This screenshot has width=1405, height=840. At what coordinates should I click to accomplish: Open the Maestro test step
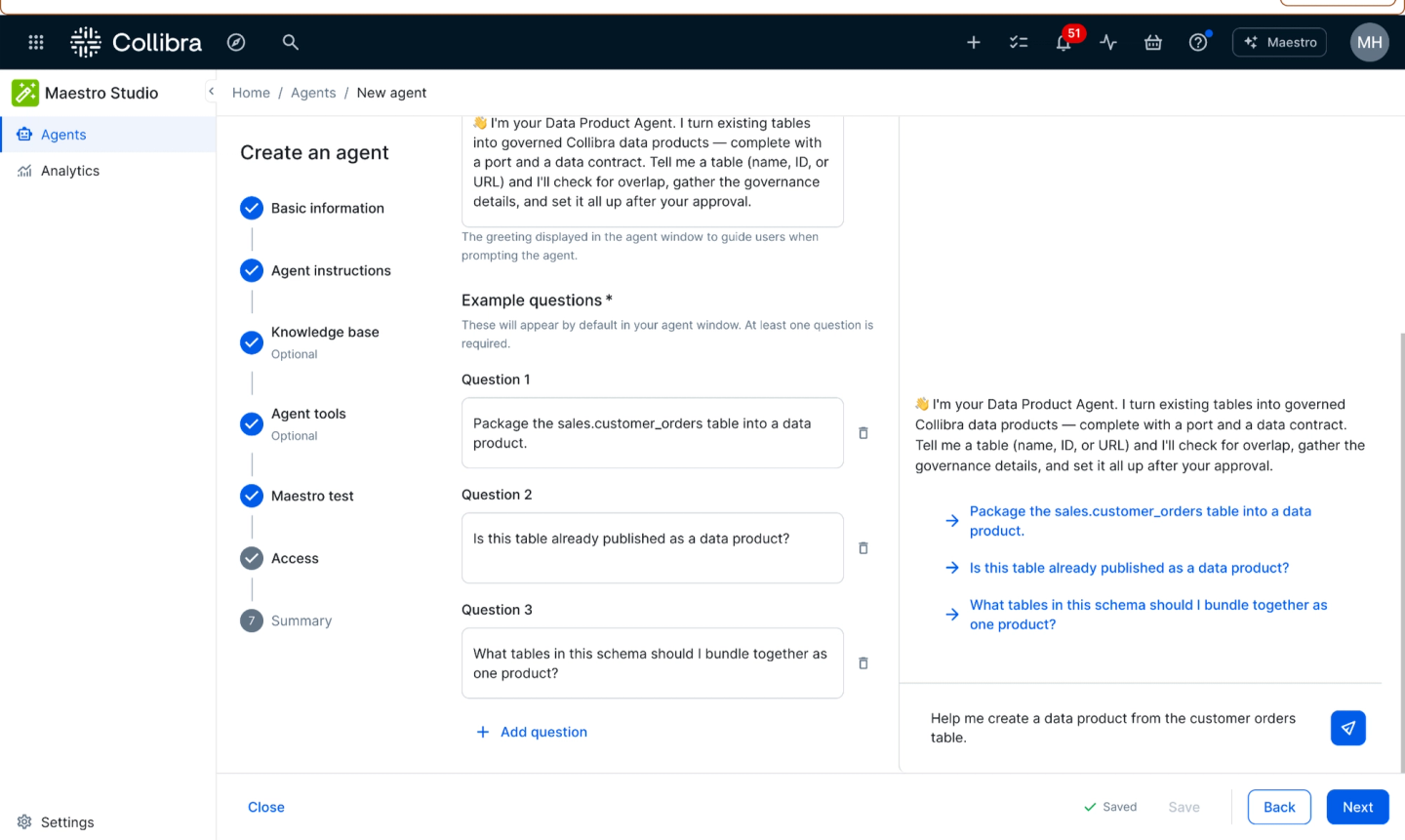(x=297, y=496)
